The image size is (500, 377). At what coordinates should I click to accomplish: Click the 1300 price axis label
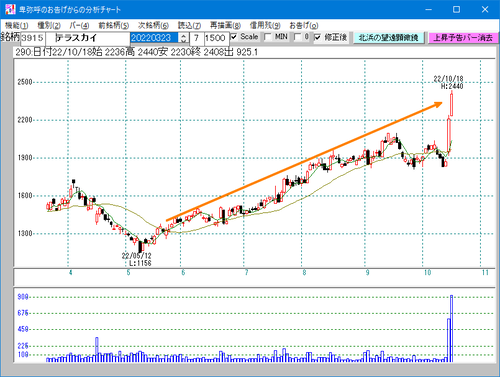click(25, 233)
